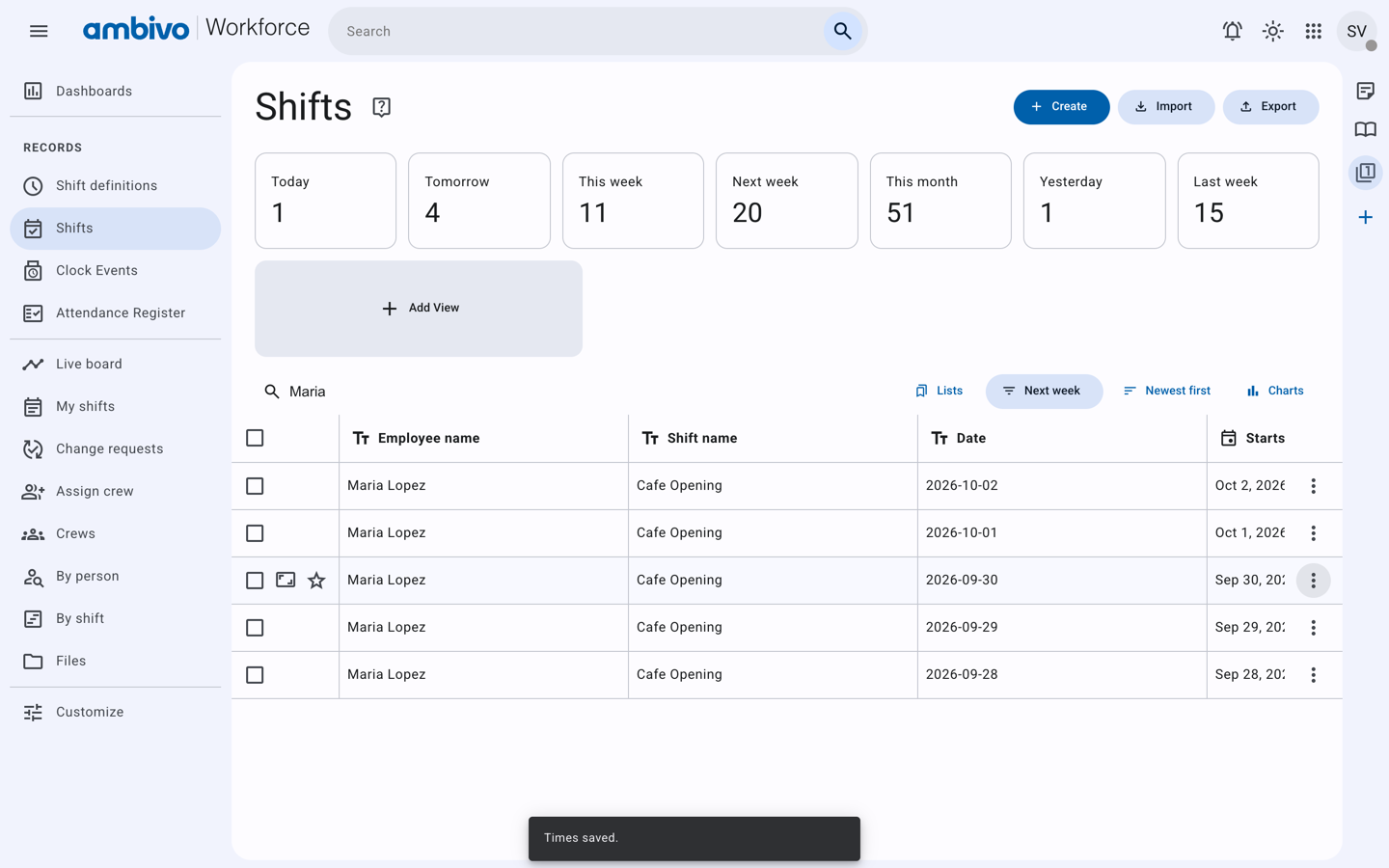Click the plus icon on right rail
This screenshot has height=868, width=1389.
[1365, 217]
